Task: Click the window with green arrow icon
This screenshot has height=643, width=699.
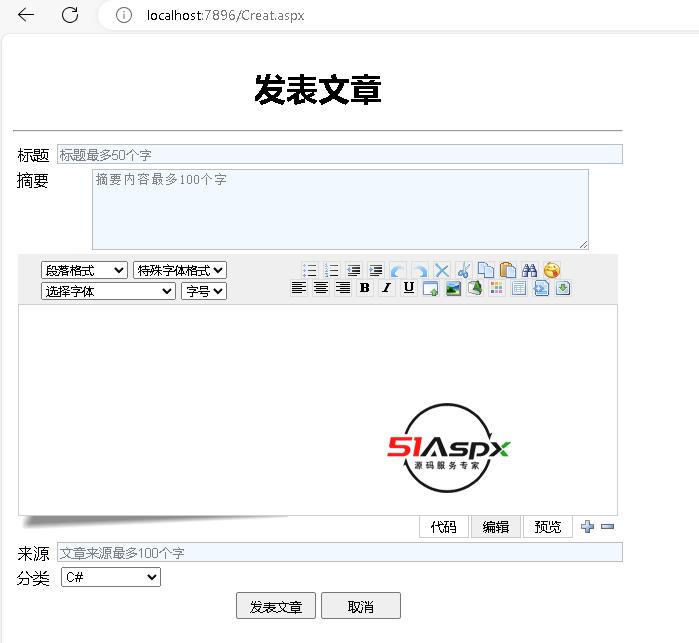Action: pyautogui.click(x=431, y=288)
